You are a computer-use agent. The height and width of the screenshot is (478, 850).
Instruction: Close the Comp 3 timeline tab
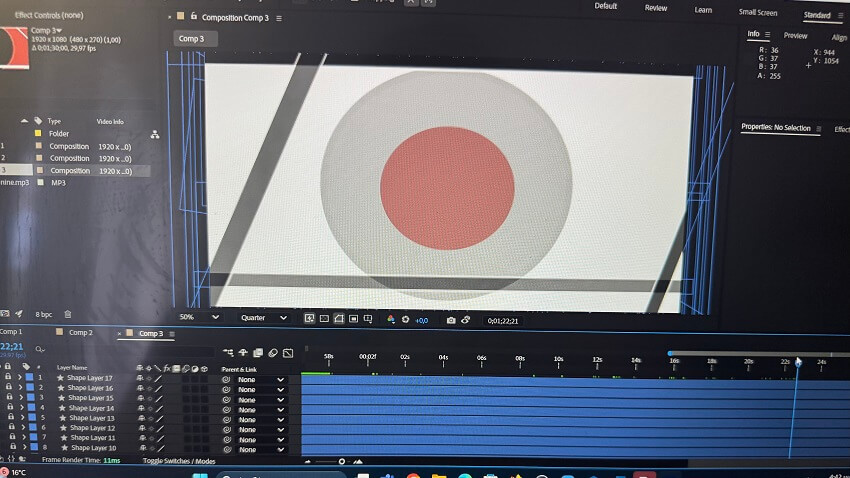pos(119,334)
